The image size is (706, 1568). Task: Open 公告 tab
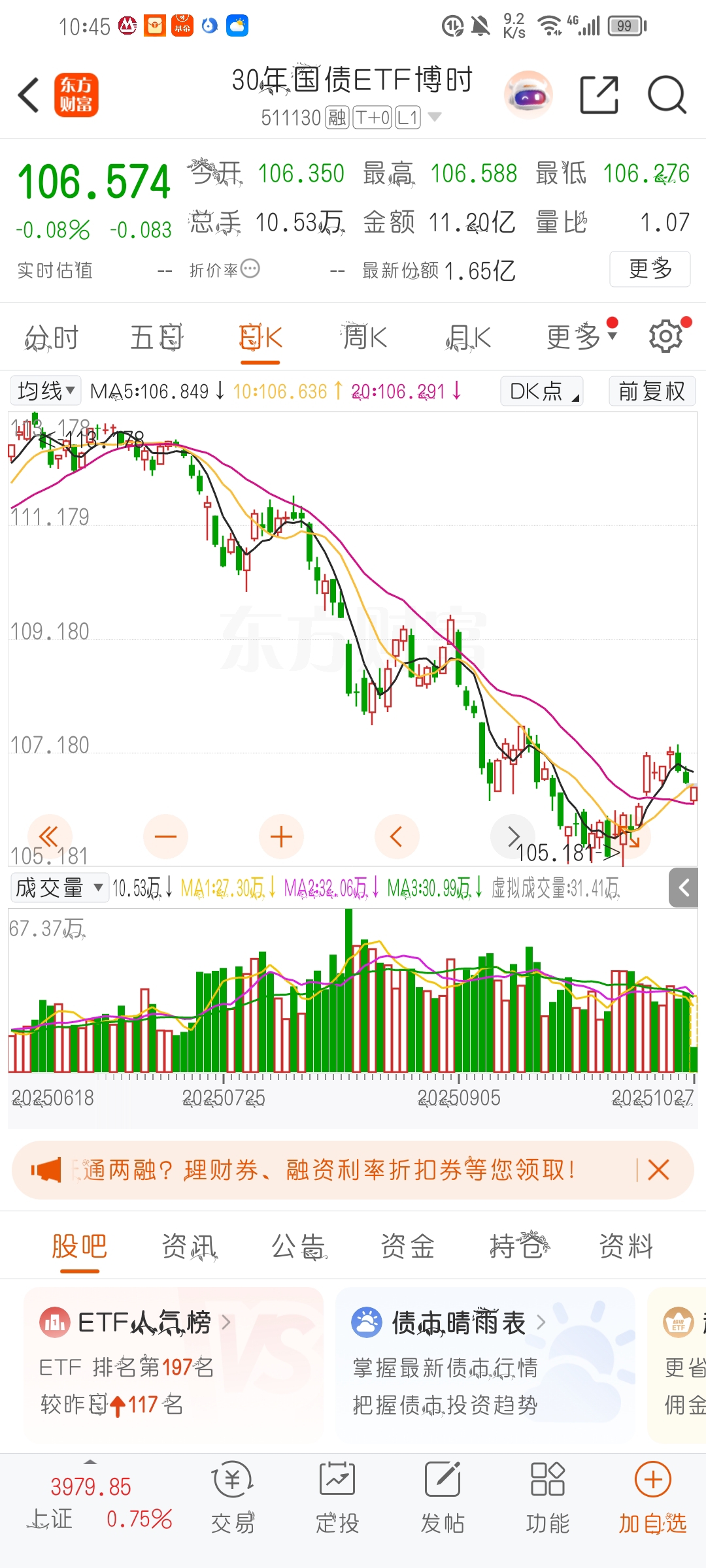coord(299,1247)
